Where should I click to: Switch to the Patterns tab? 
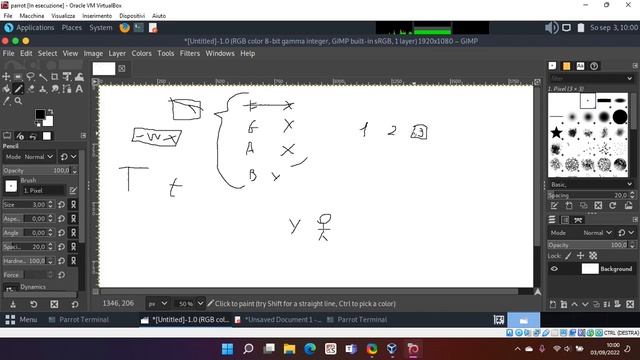[x=567, y=66]
